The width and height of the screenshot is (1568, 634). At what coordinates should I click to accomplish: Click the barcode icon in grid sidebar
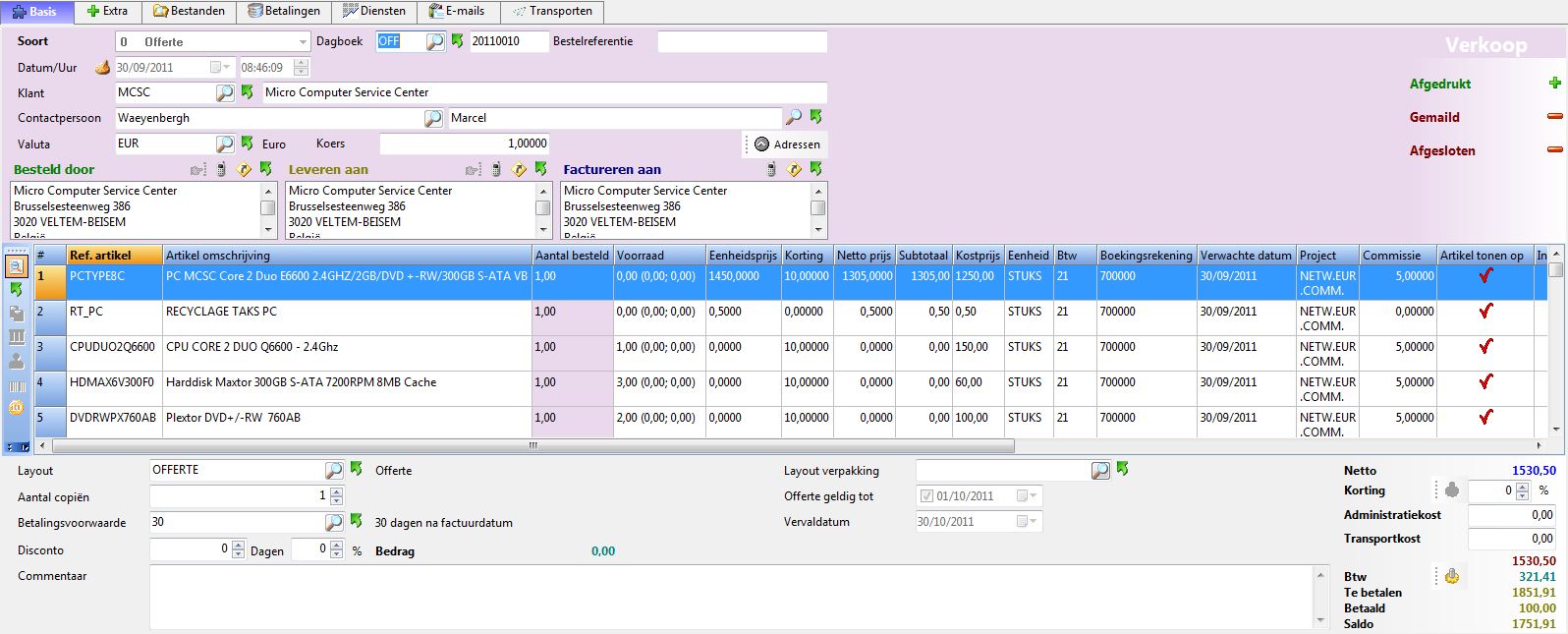click(x=16, y=384)
